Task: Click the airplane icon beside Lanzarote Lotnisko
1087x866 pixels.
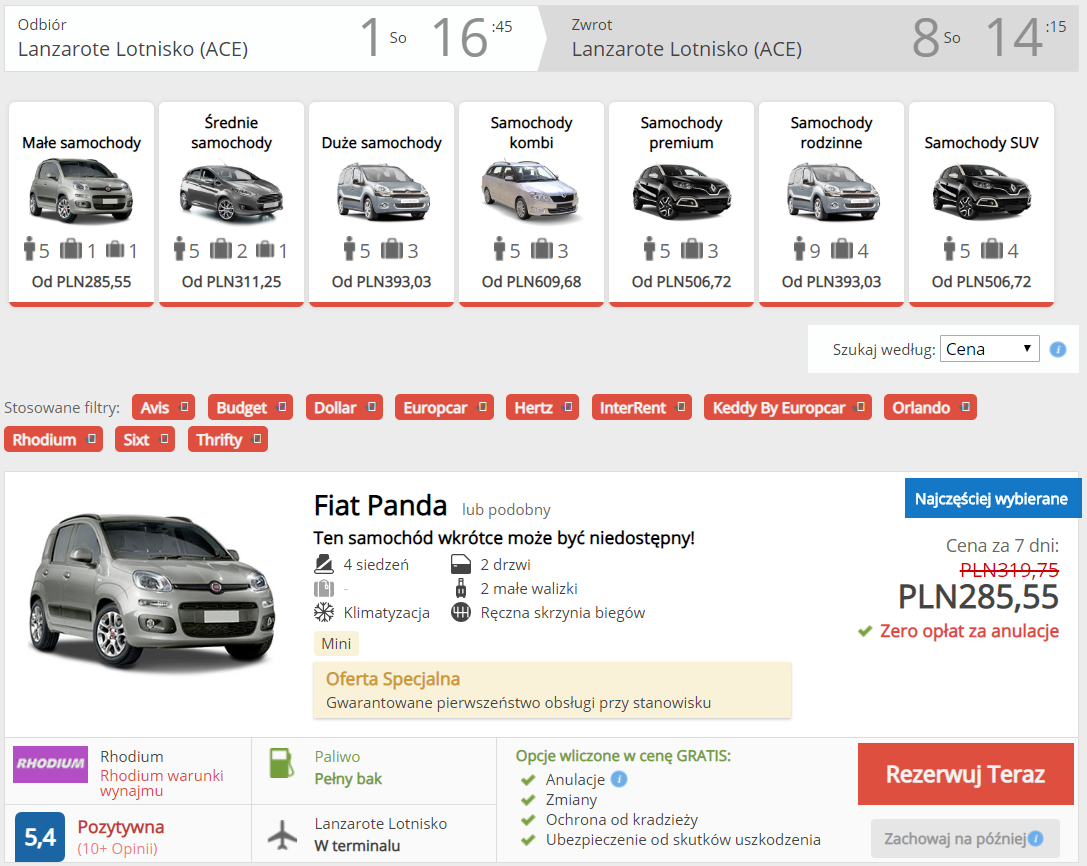Action: tap(282, 834)
